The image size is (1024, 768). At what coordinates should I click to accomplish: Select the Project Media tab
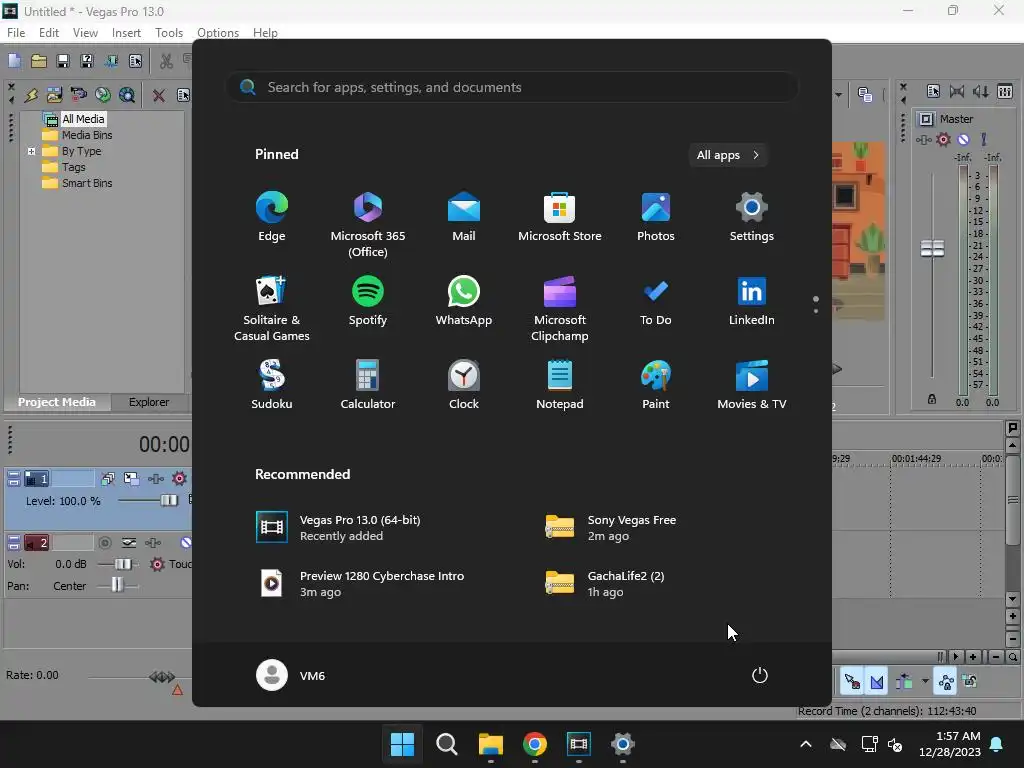coord(57,402)
